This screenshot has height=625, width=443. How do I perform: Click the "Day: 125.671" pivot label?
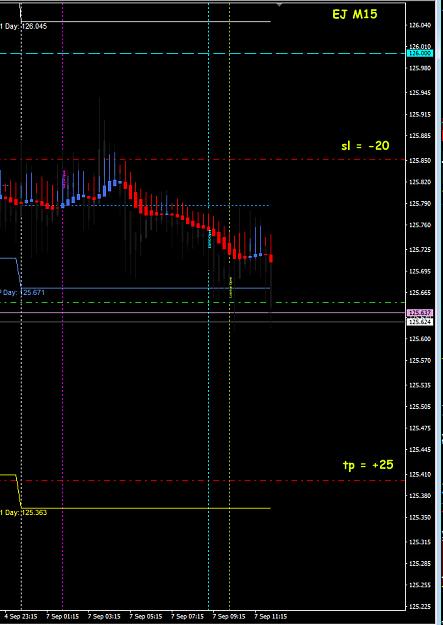point(22,293)
